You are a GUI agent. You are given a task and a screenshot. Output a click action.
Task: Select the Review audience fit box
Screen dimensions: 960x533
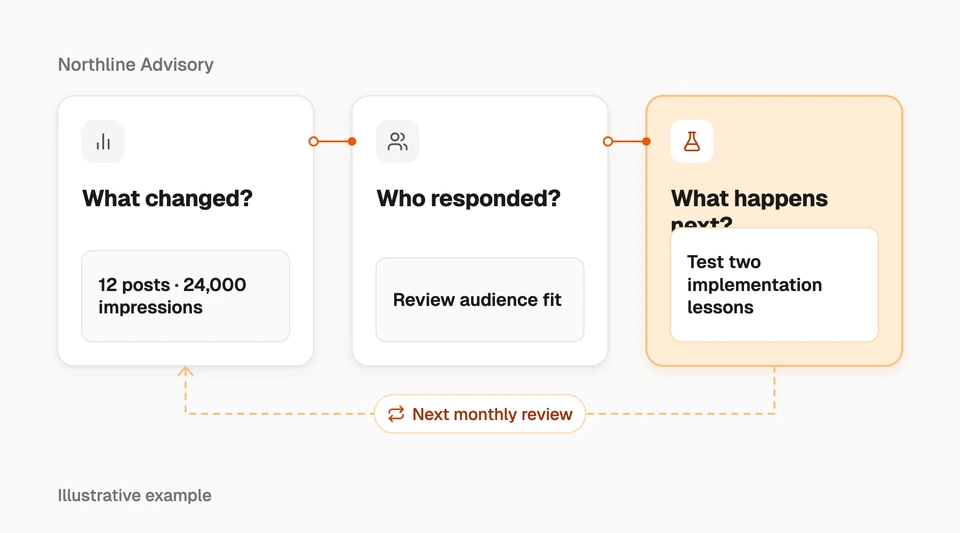coord(480,300)
